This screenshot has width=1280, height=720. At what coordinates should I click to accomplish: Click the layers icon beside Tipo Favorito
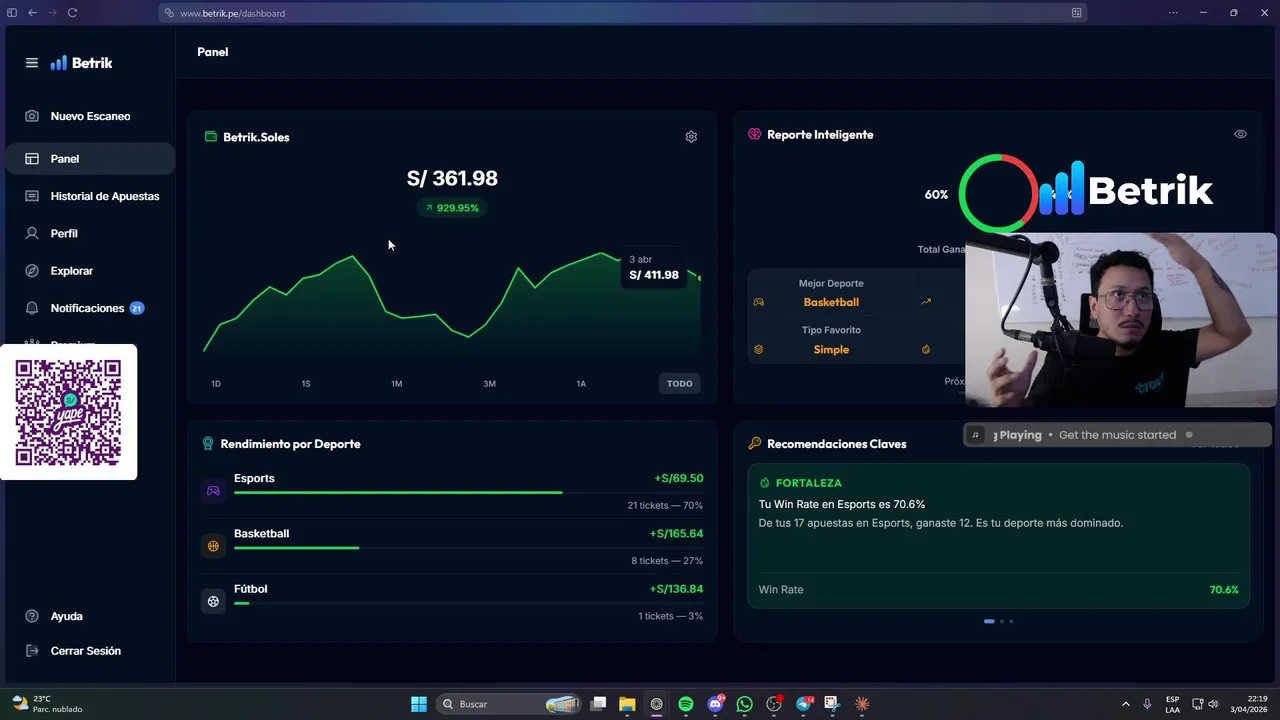[x=758, y=350]
